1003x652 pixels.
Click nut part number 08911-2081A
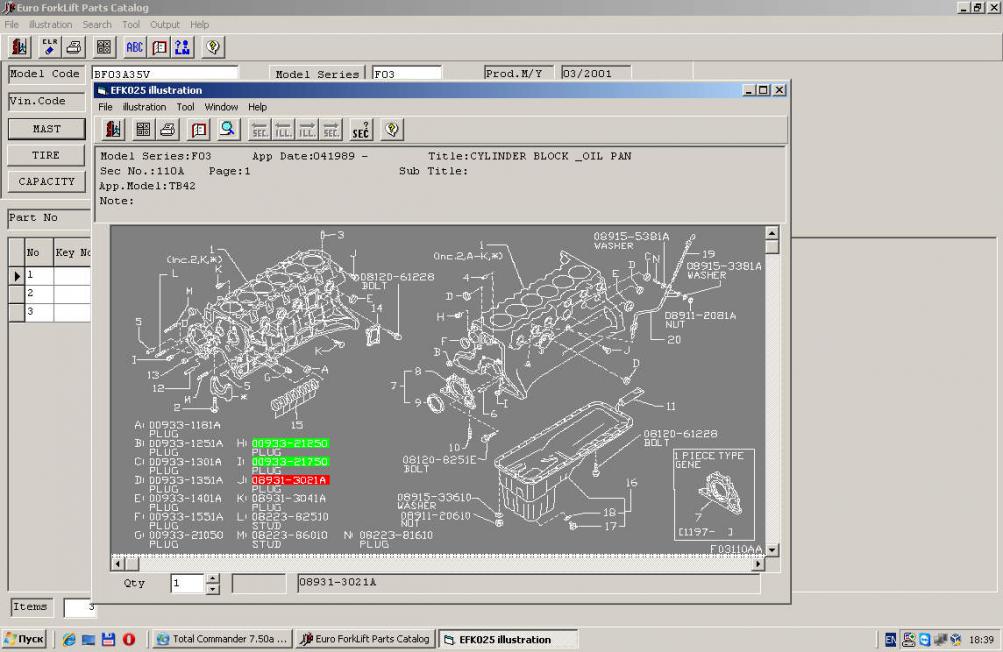click(x=700, y=315)
